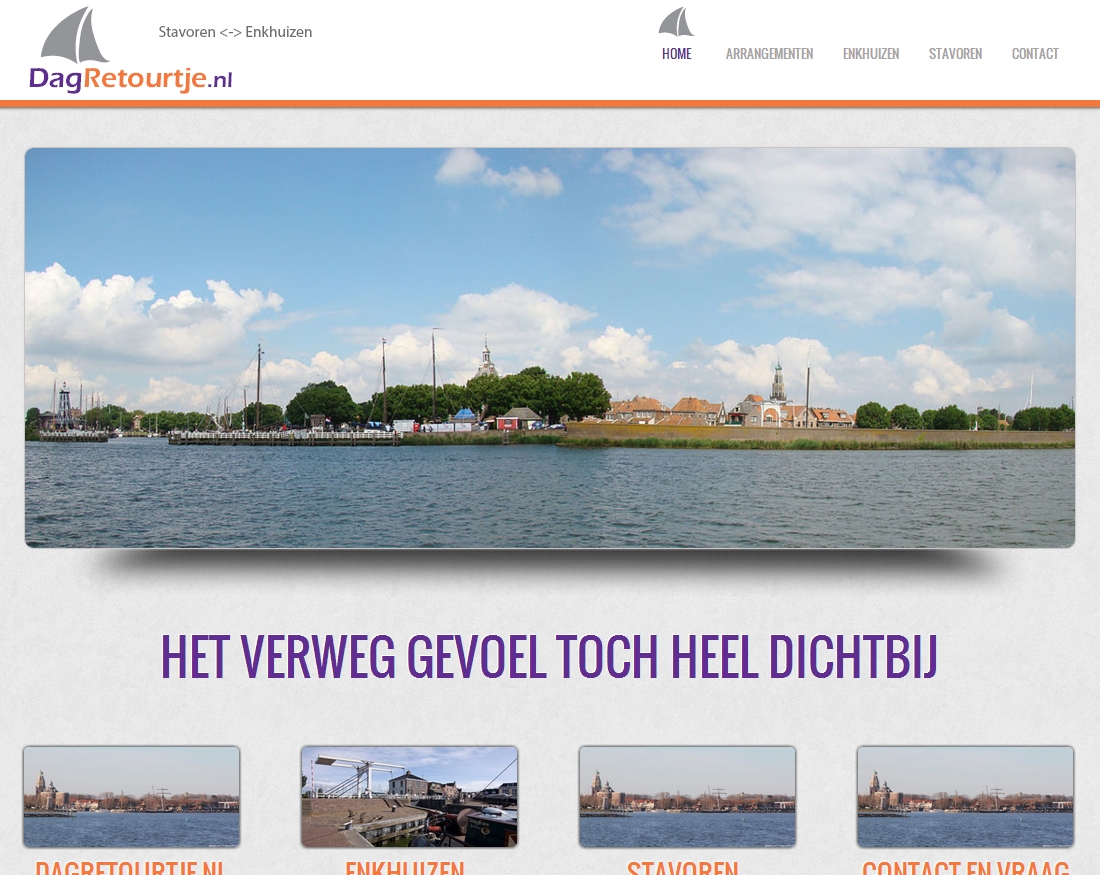Open the drawbridge thumbnail for Enkhuizen
Viewport: 1100px width, 875px height.
(x=409, y=797)
